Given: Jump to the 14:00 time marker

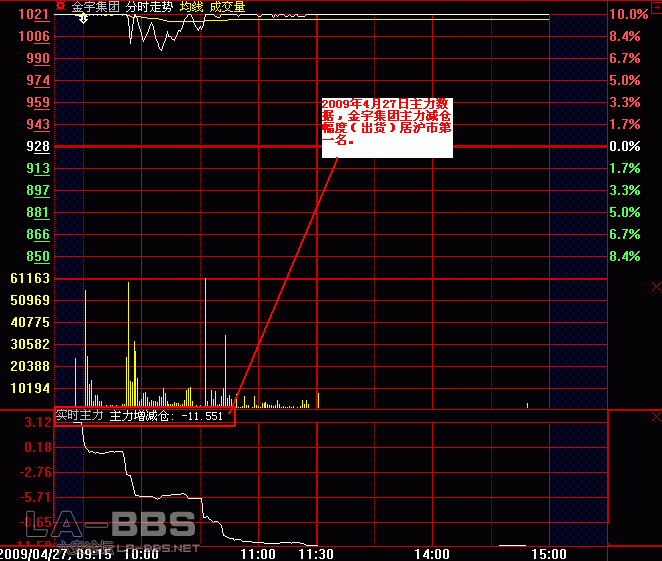Looking at the screenshot, I should tap(433, 553).
